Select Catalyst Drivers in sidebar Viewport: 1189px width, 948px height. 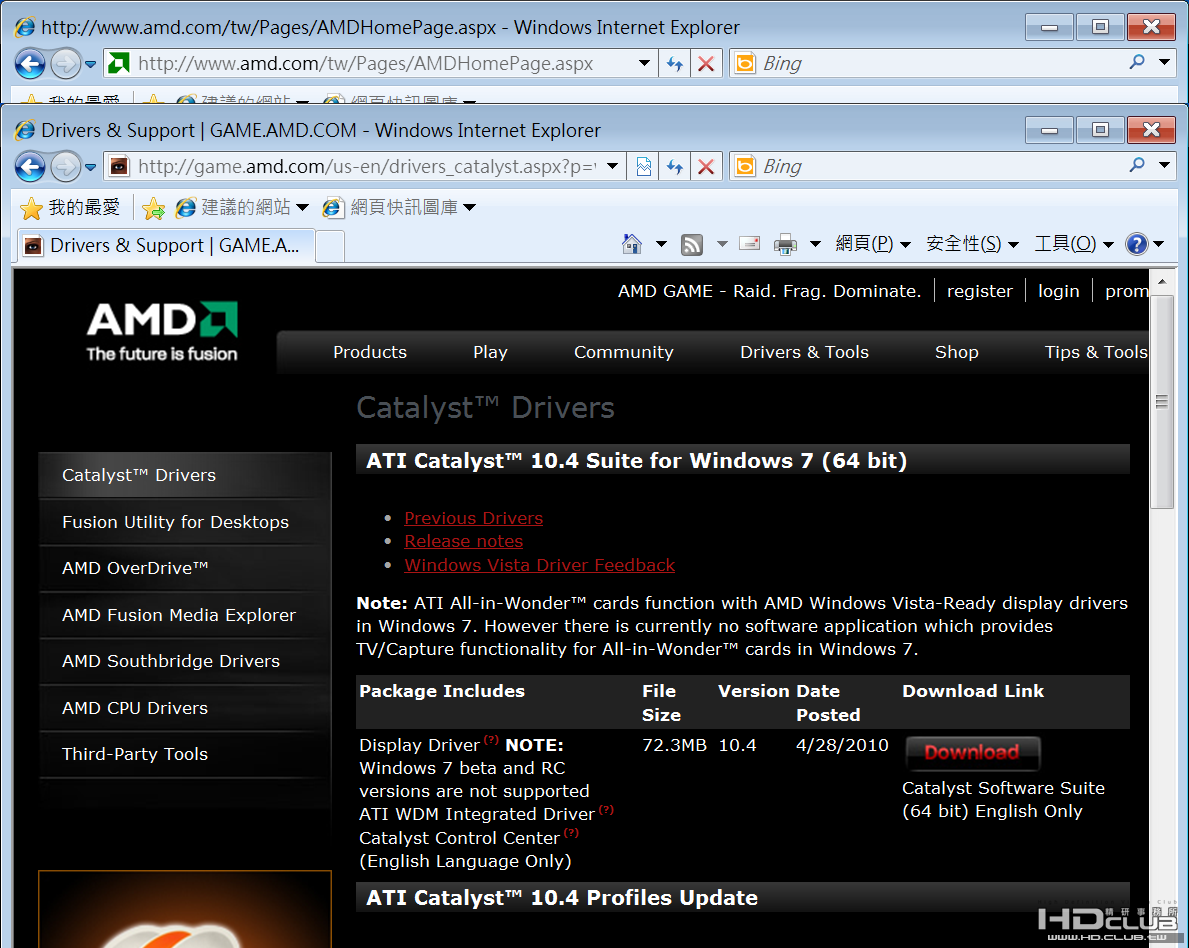pyautogui.click(x=185, y=476)
